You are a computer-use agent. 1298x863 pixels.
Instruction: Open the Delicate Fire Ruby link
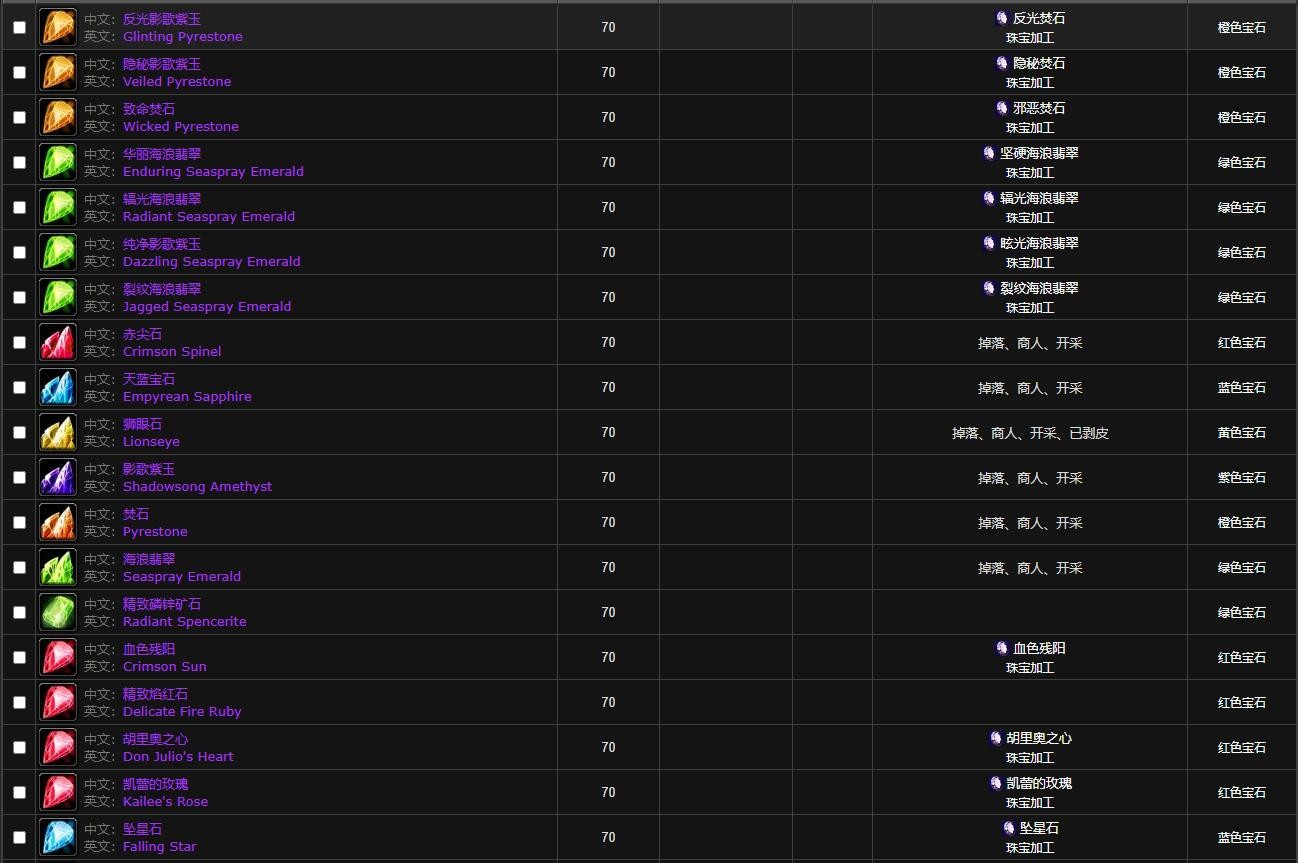click(182, 712)
